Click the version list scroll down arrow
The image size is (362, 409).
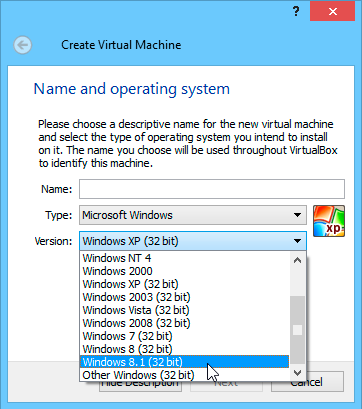point(297,372)
